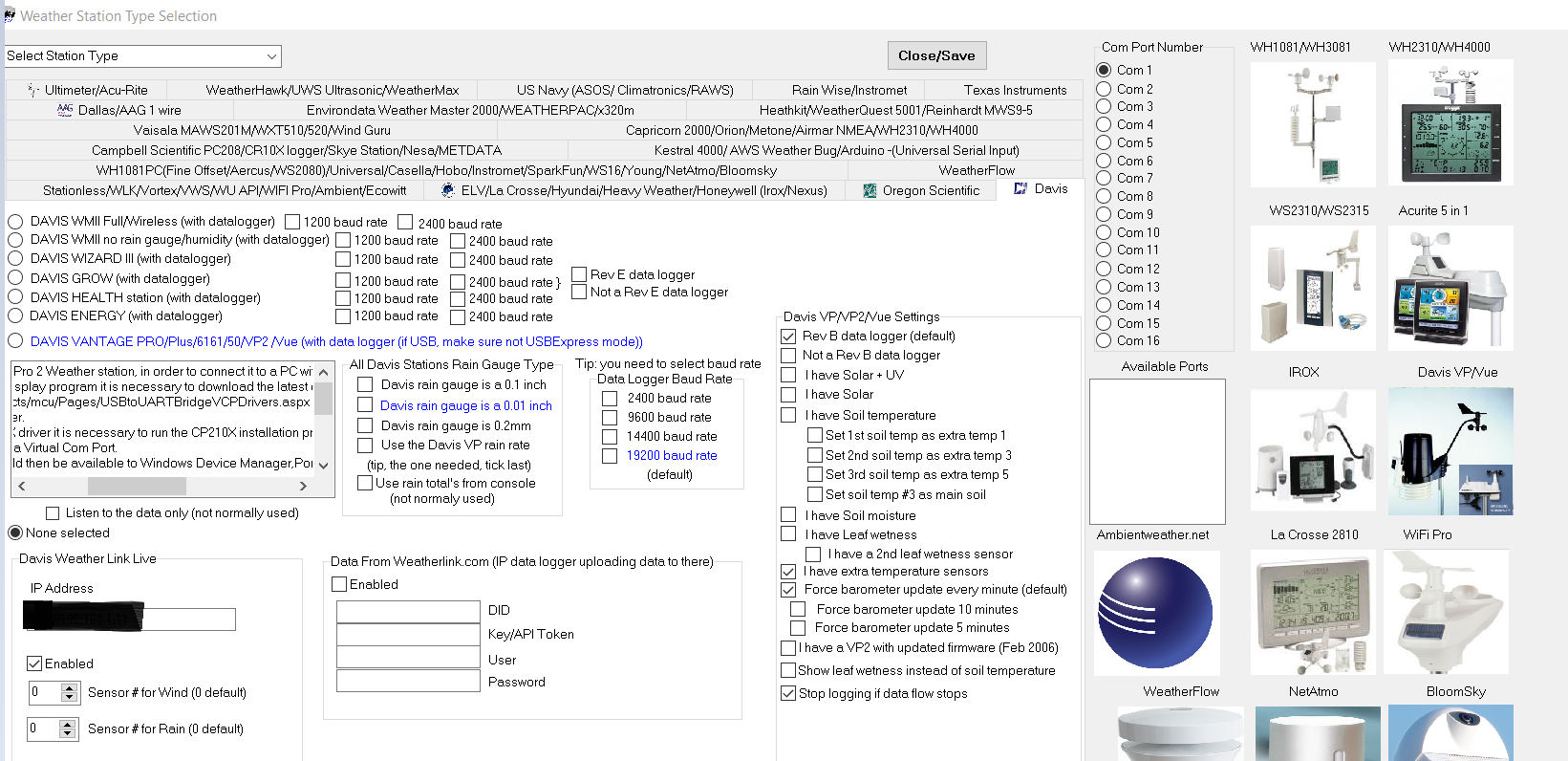The height and width of the screenshot is (761, 1568).
Task: Toggle Stop logging if data flow stops
Action: pos(788,693)
